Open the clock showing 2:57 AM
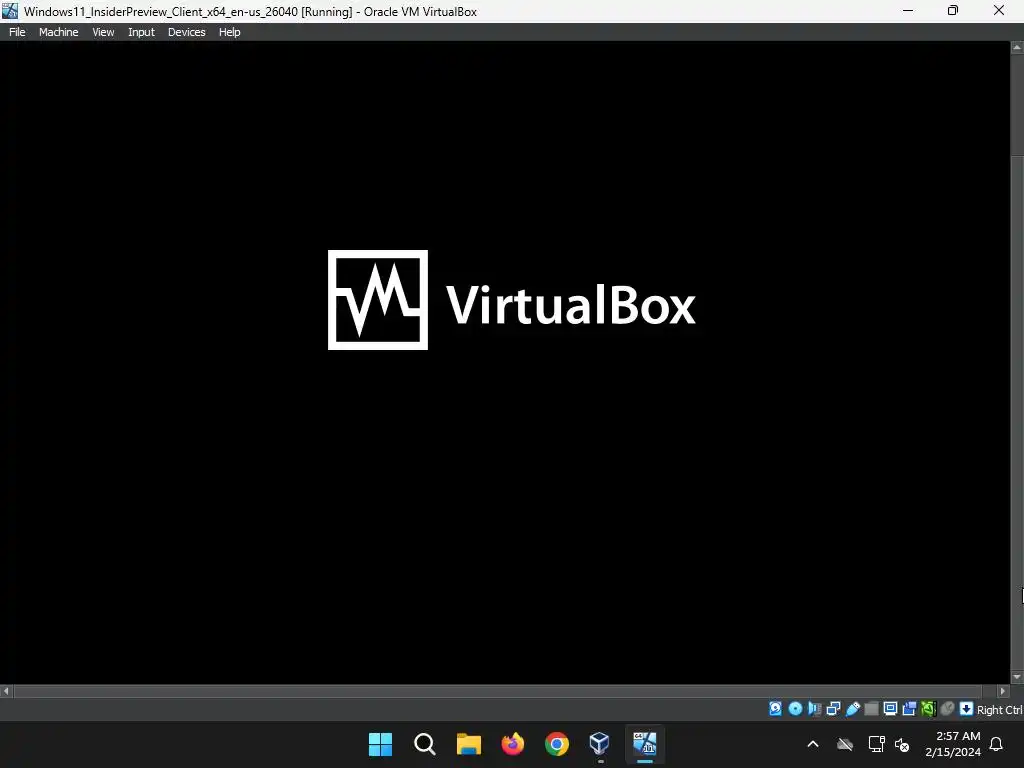The height and width of the screenshot is (768, 1024). pyautogui.click(x=953, y=744)
